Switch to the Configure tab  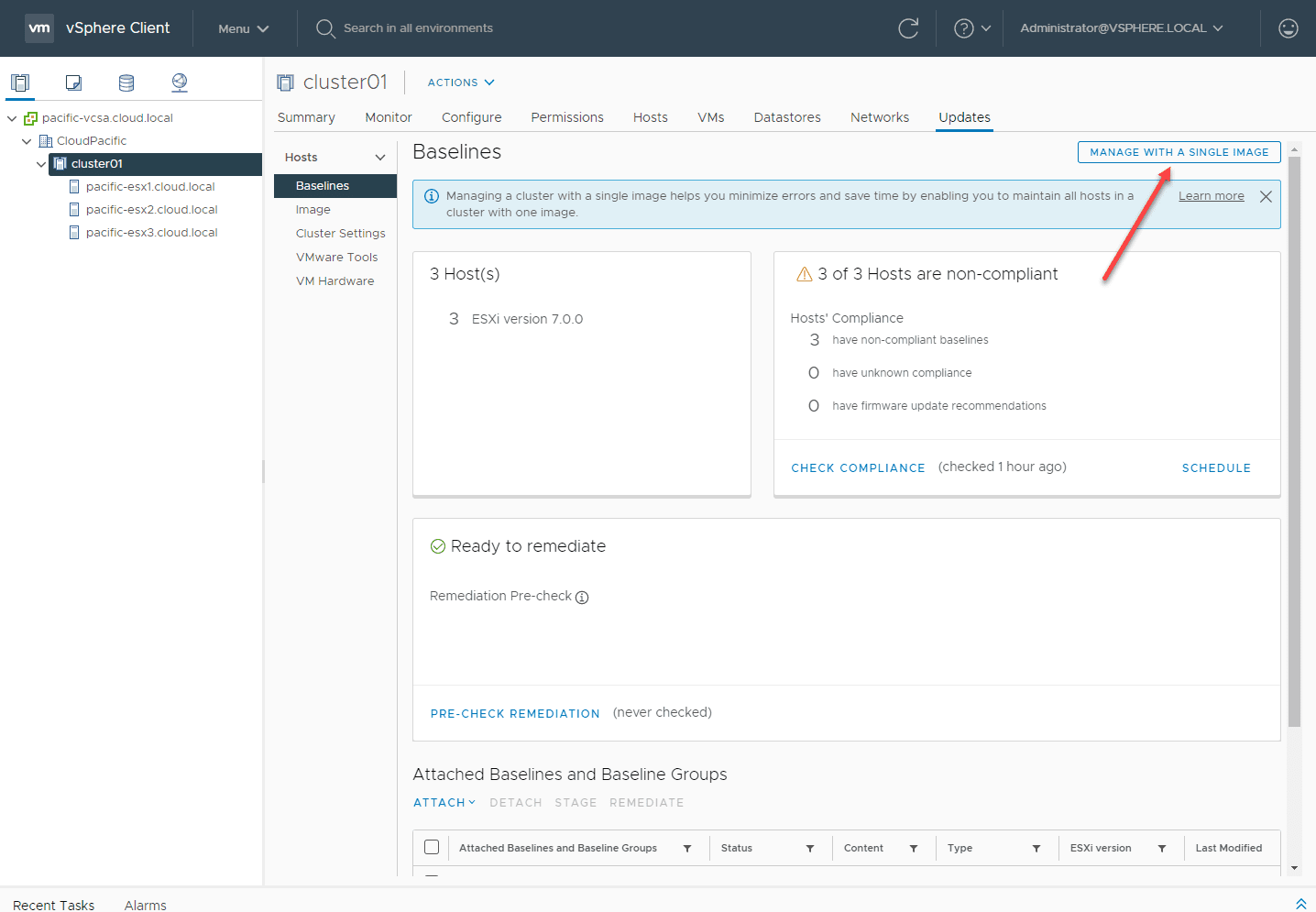click(x=472, y=117)
